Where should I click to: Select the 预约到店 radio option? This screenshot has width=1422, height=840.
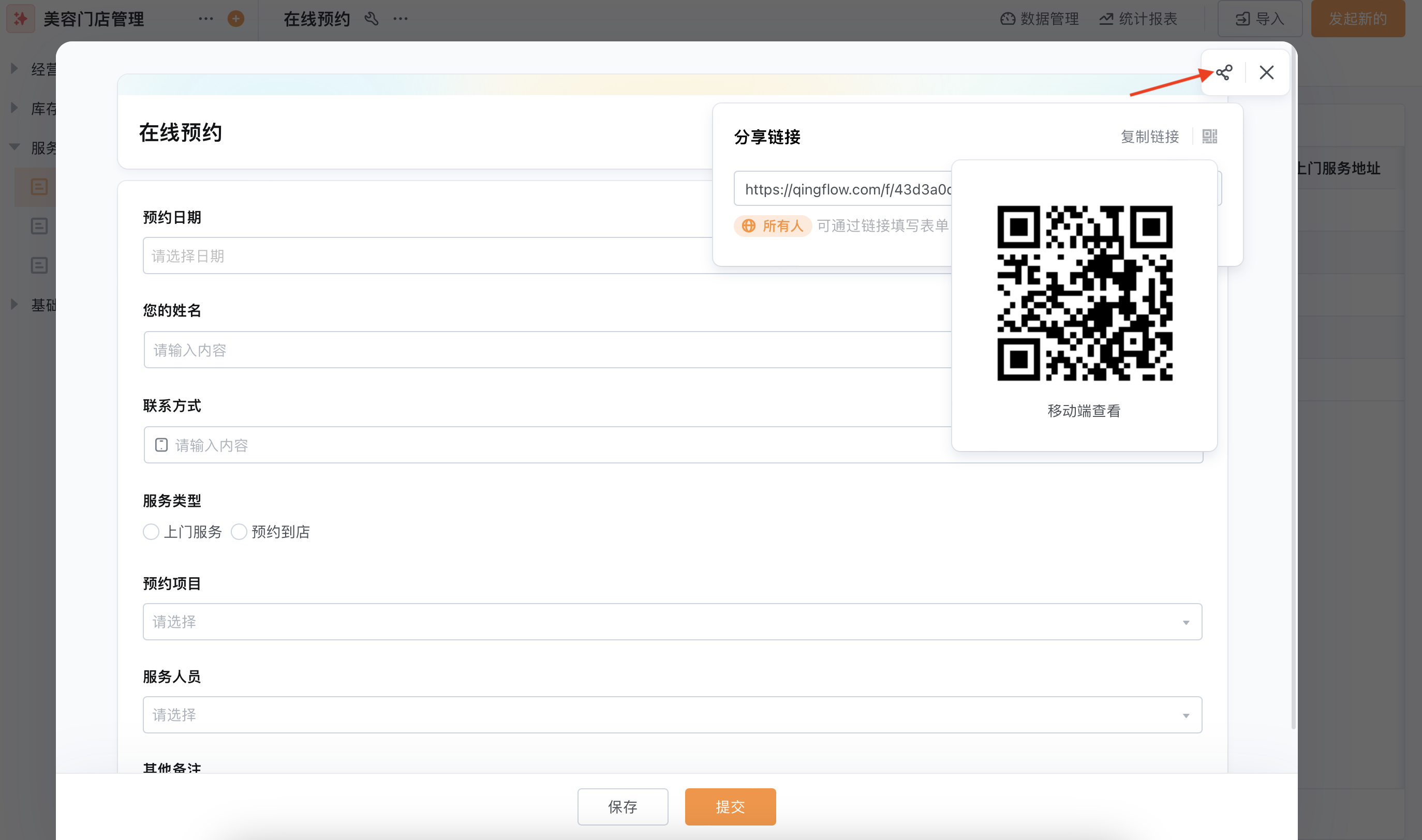239,532
